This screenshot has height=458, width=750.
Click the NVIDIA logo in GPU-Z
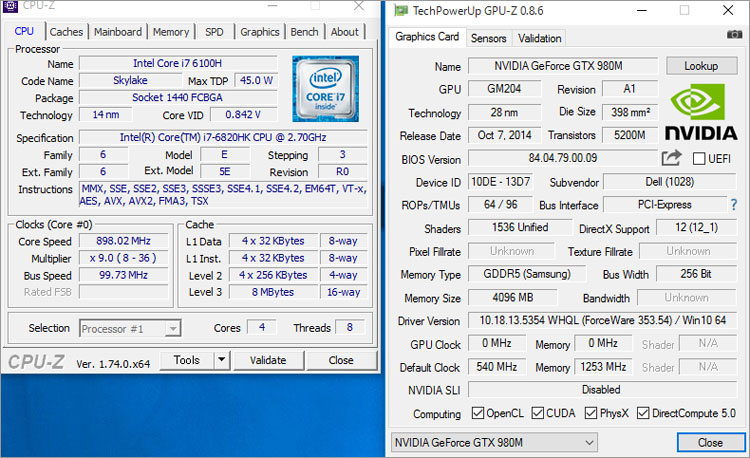701,113
